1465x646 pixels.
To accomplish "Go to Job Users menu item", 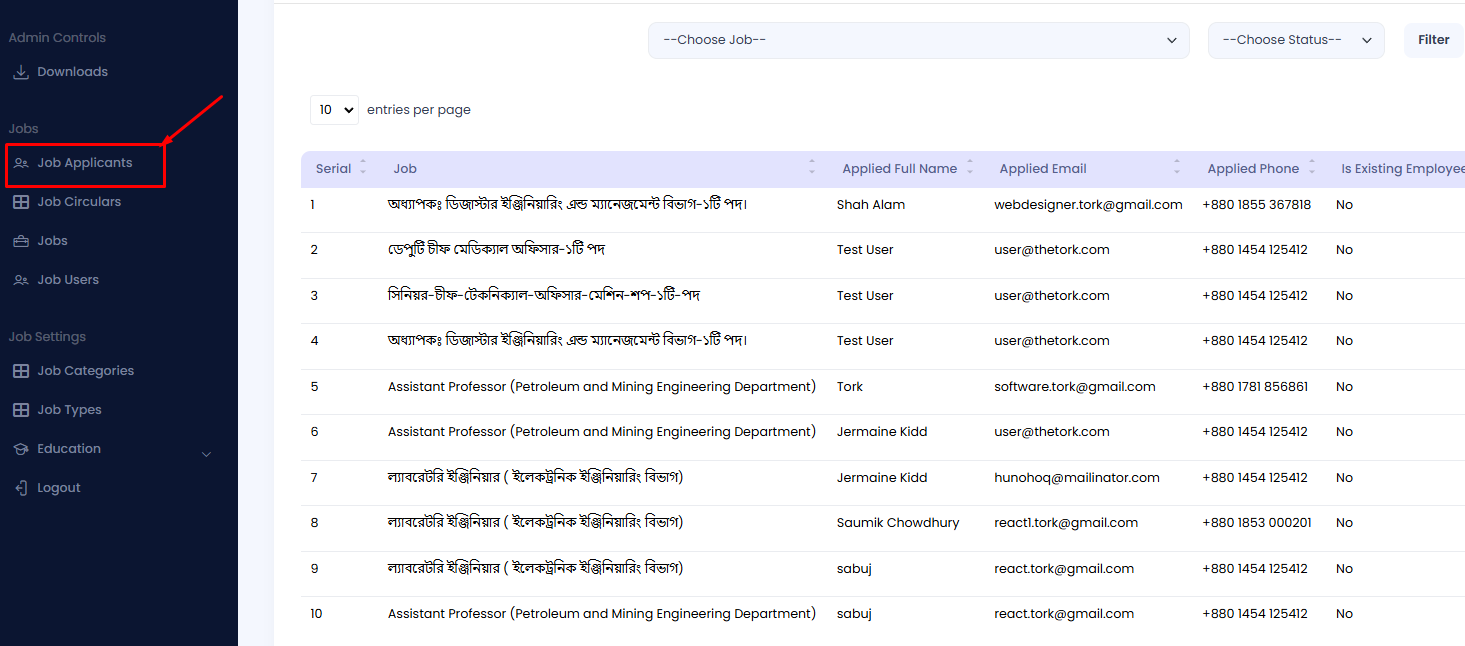I will 68,280.
